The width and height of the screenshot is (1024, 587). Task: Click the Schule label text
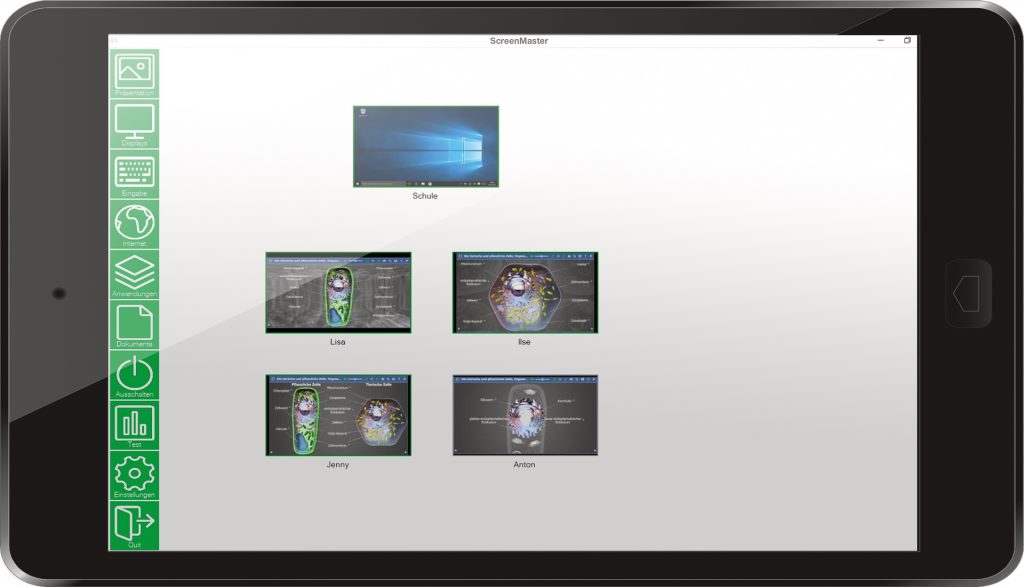click(x=425, y=196)
